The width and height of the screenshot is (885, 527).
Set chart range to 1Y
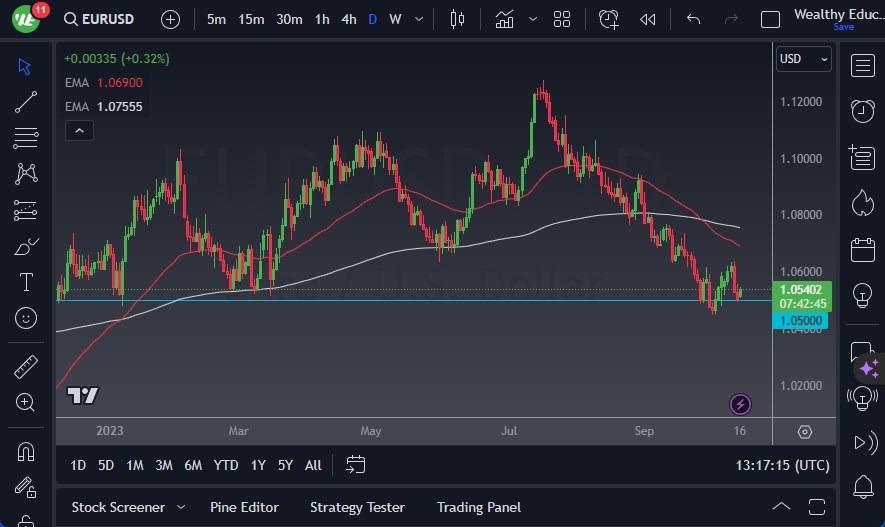(x=258, y=465)
